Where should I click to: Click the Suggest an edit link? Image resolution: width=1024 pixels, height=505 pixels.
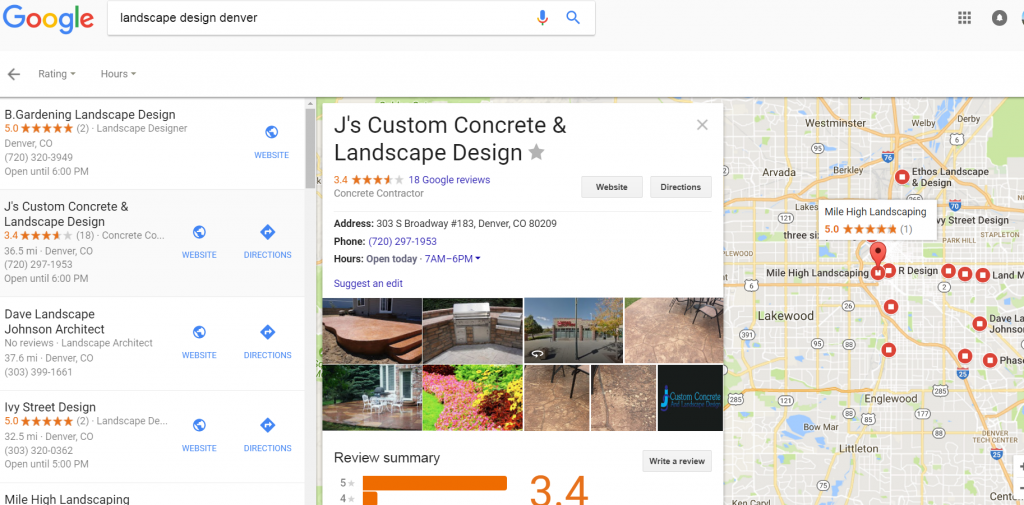click(368, 284)
